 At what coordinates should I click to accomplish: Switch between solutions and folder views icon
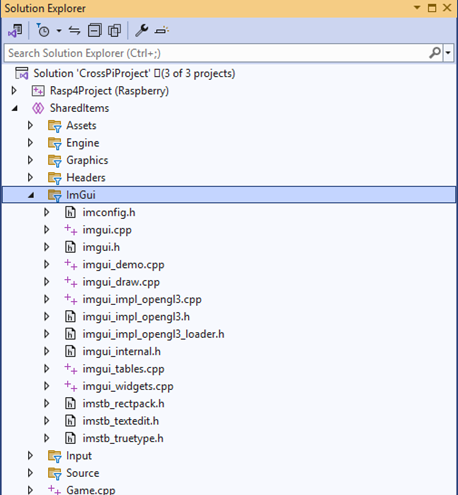15,31
